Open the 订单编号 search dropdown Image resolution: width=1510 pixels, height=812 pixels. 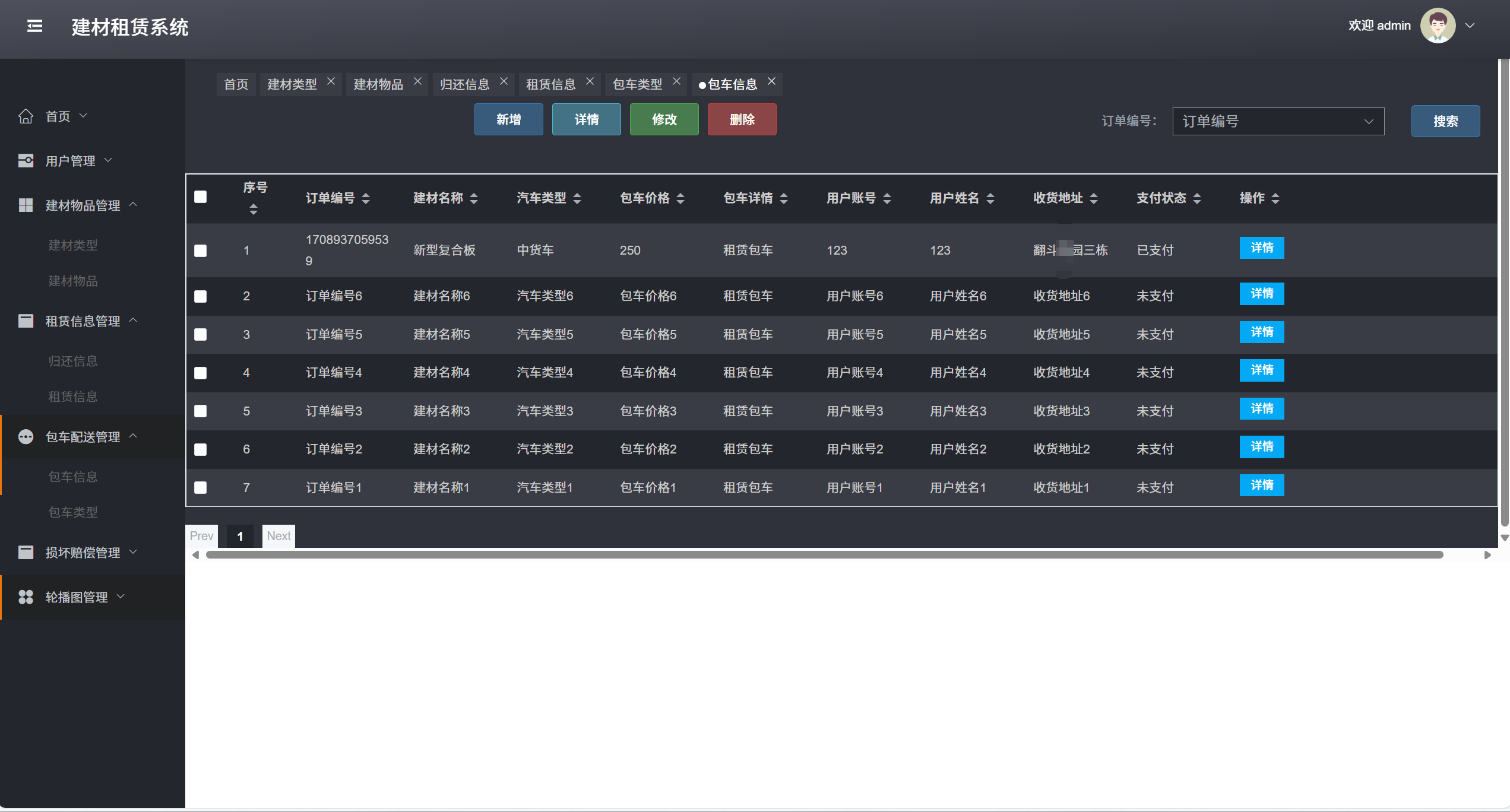pyautogui.click(x=1278, y=121)
